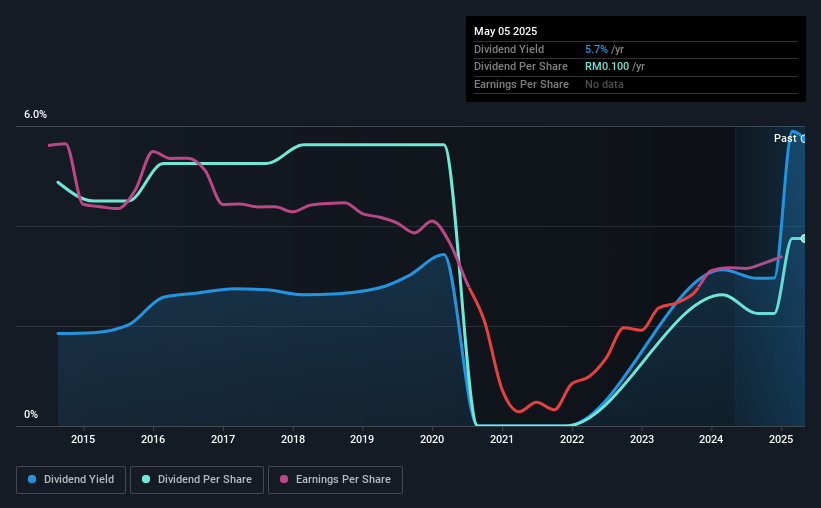Click the tooltip 'Dividend Per Share' row label
The image size is (821, 508).
520,67
